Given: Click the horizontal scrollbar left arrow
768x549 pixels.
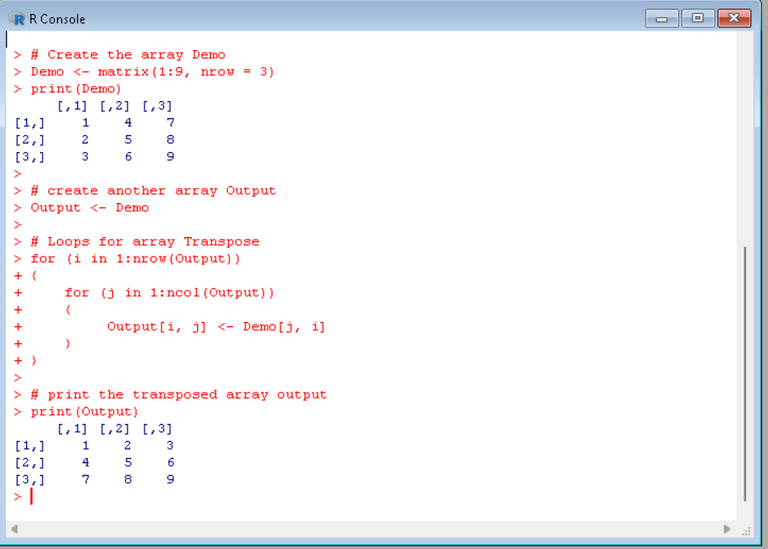Looking at the screenshot, I should (x=14, y=529).
